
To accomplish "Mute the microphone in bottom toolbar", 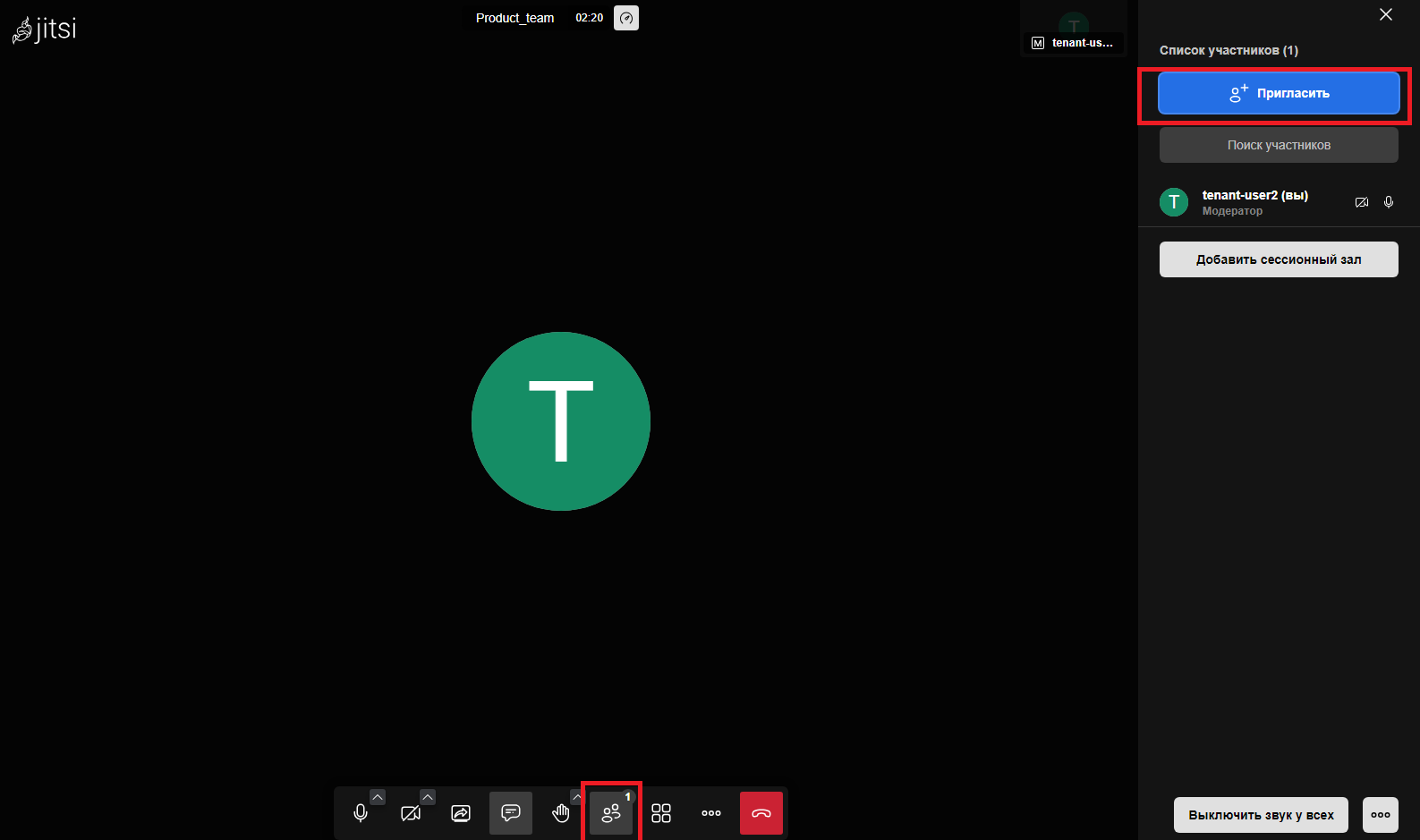I will [361, 813].
